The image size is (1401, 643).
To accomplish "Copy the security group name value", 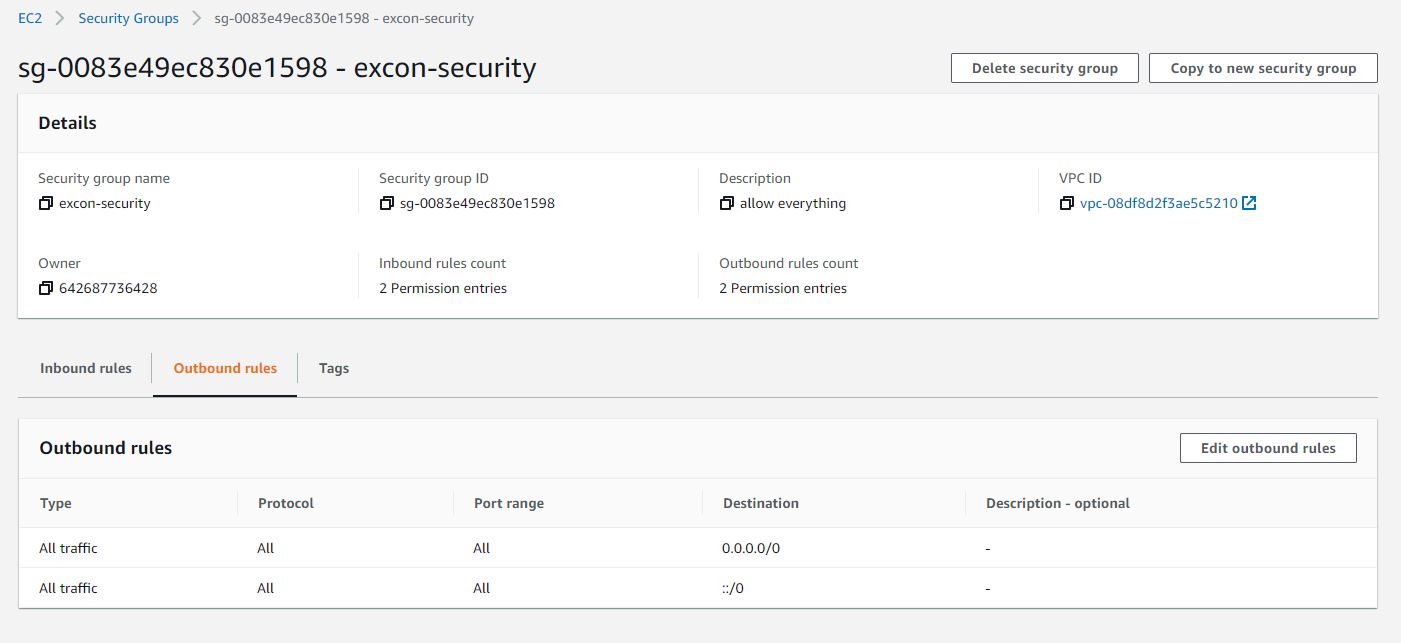I will coord(45,204).
